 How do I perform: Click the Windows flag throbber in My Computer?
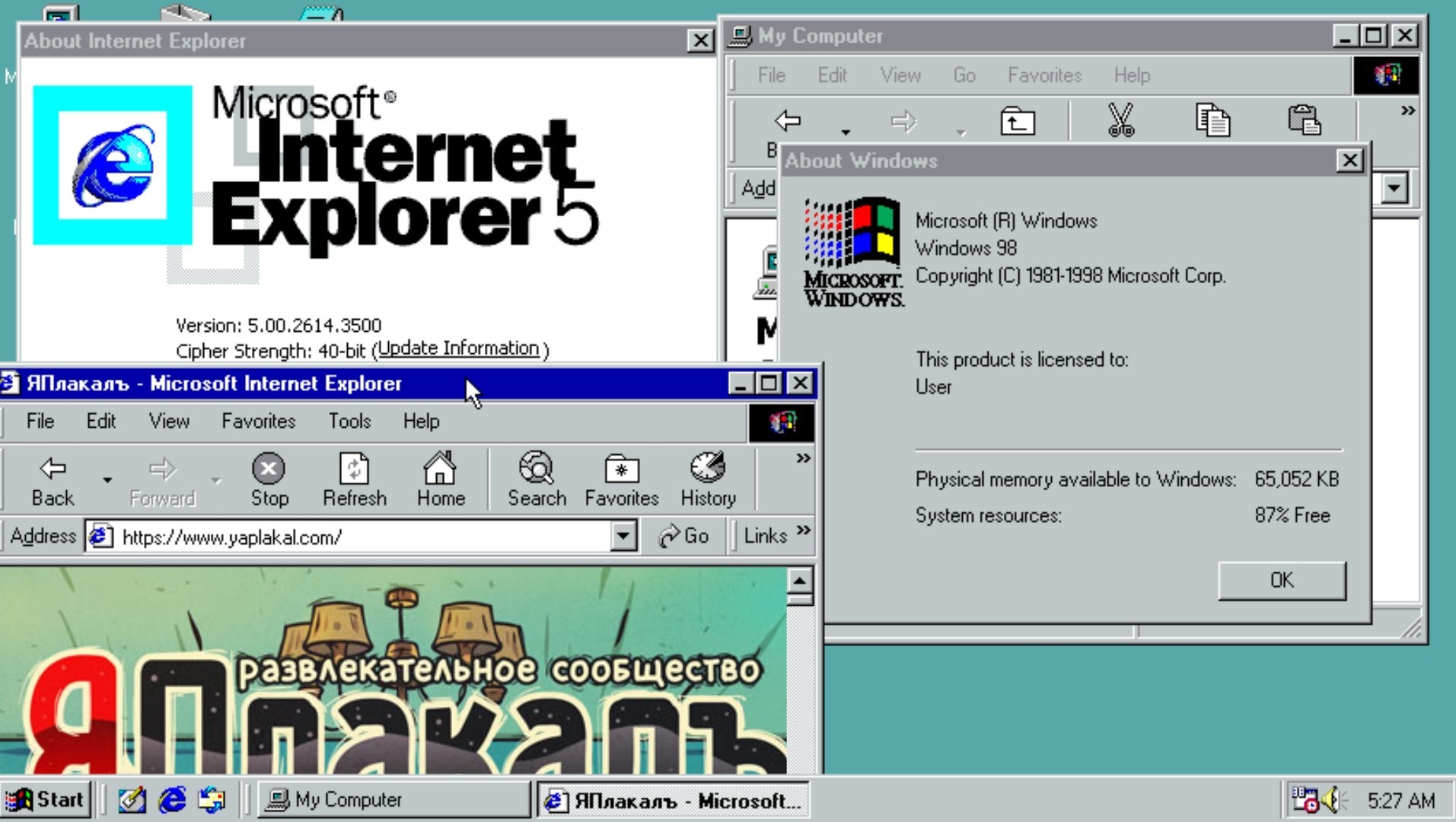1386,75
